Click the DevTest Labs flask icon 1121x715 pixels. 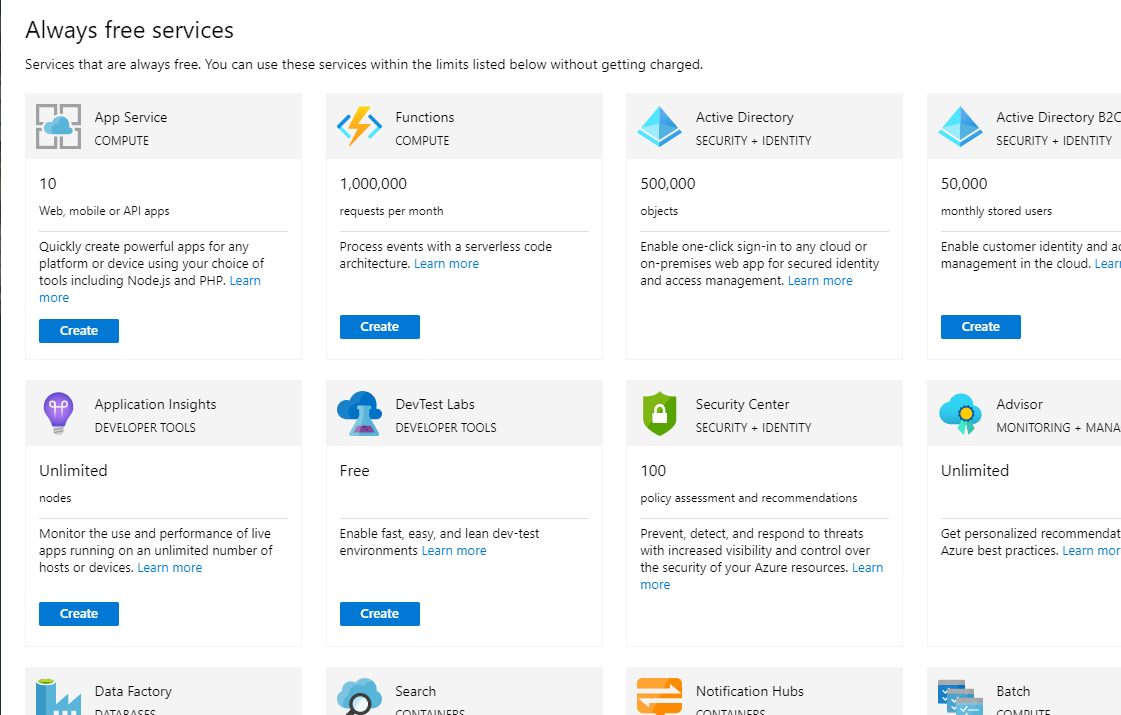360,413
